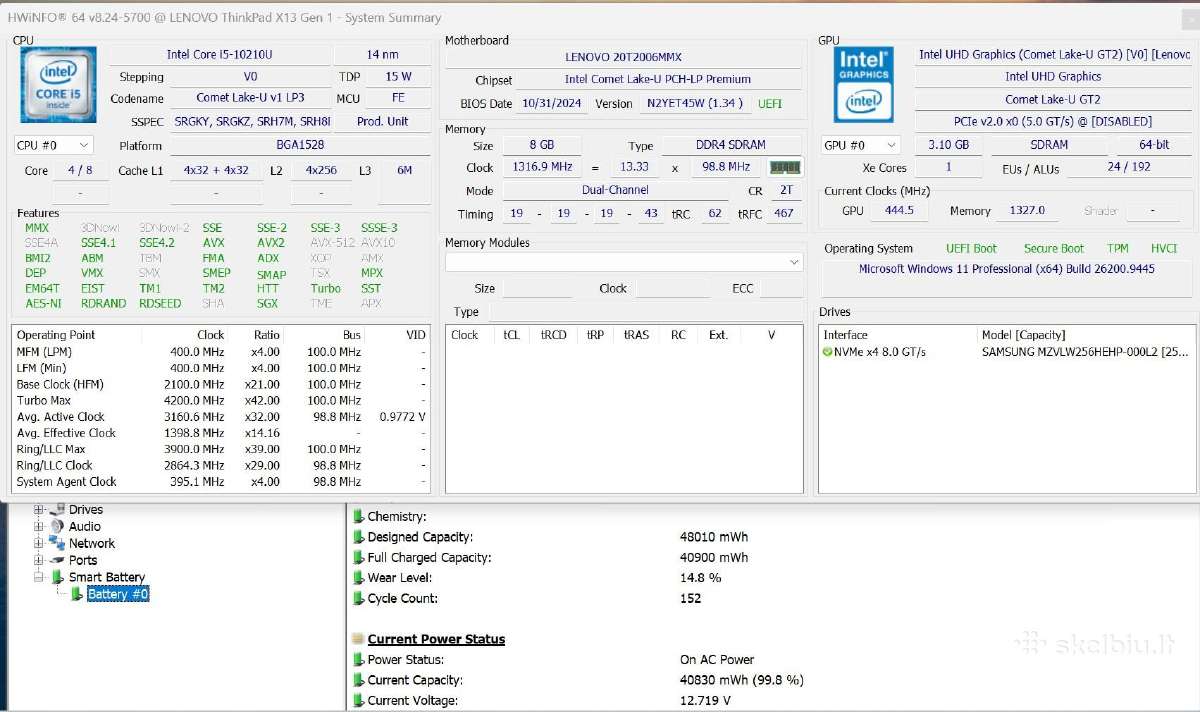
Task: Click the Avg. Effective Clock row
Action: click(x=221, y=433)
